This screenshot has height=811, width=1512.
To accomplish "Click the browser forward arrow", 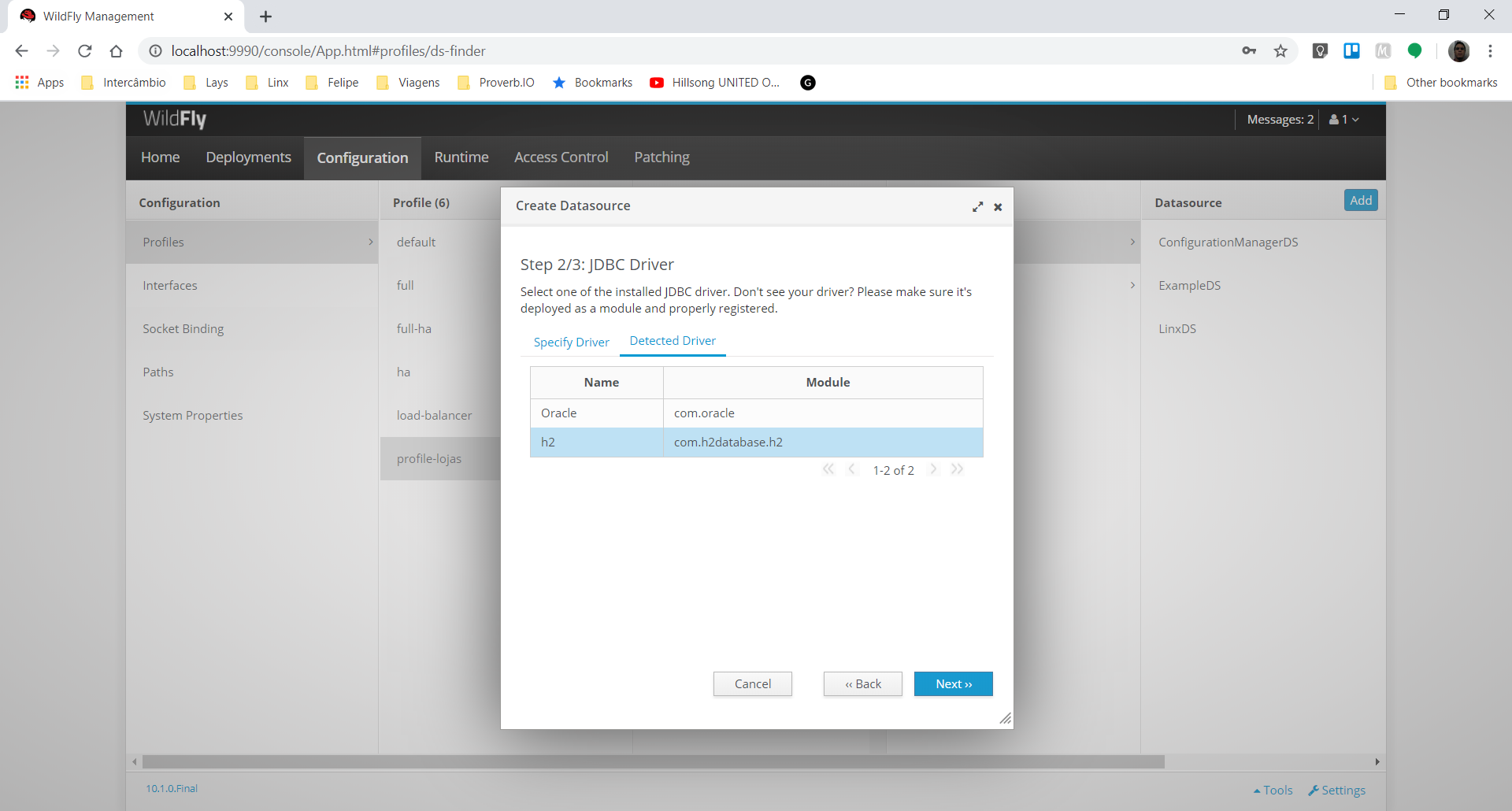I will [x=53, y=51].
